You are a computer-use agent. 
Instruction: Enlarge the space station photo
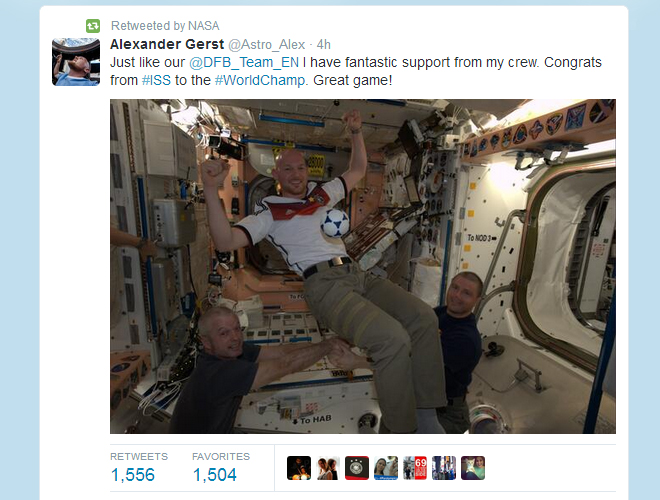point(363,266)
